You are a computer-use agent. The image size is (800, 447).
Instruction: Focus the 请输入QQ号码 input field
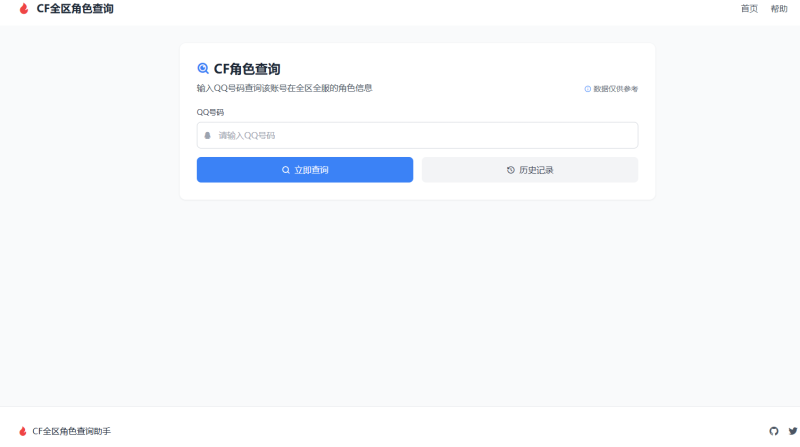point(417,135)
